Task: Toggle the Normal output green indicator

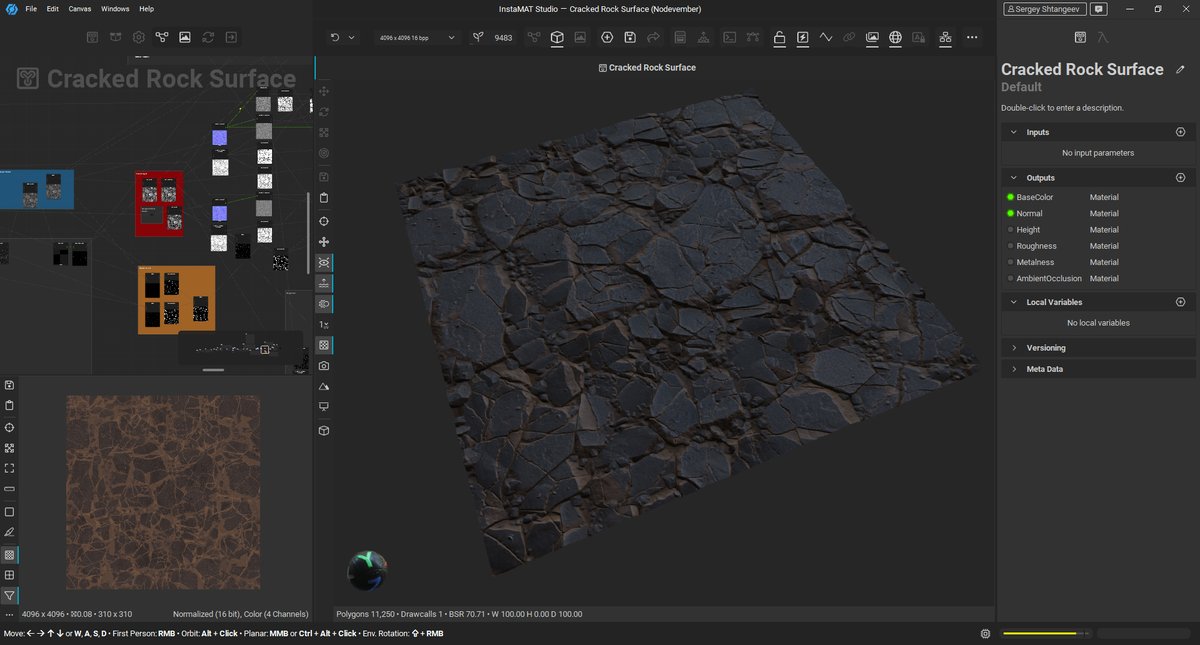Action: [x=1010, y=213]
